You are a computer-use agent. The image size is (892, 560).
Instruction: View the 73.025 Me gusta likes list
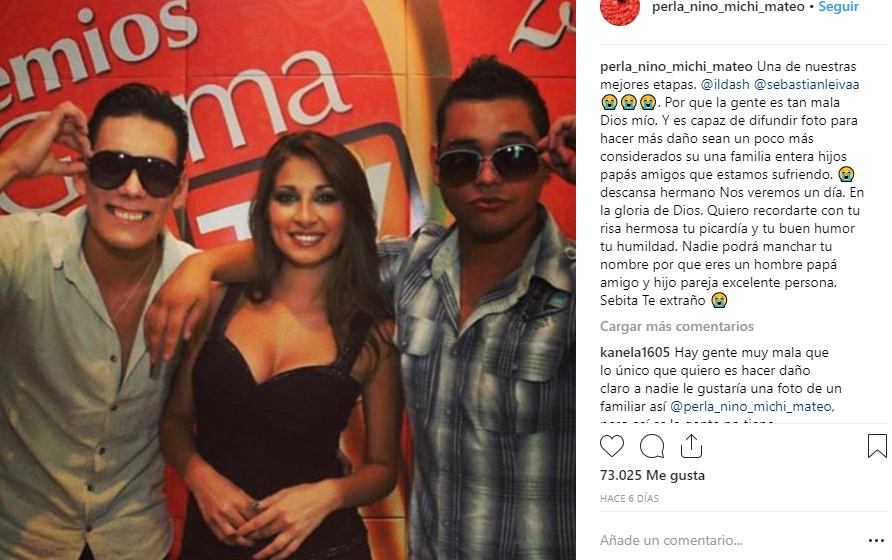coord(653,475)
